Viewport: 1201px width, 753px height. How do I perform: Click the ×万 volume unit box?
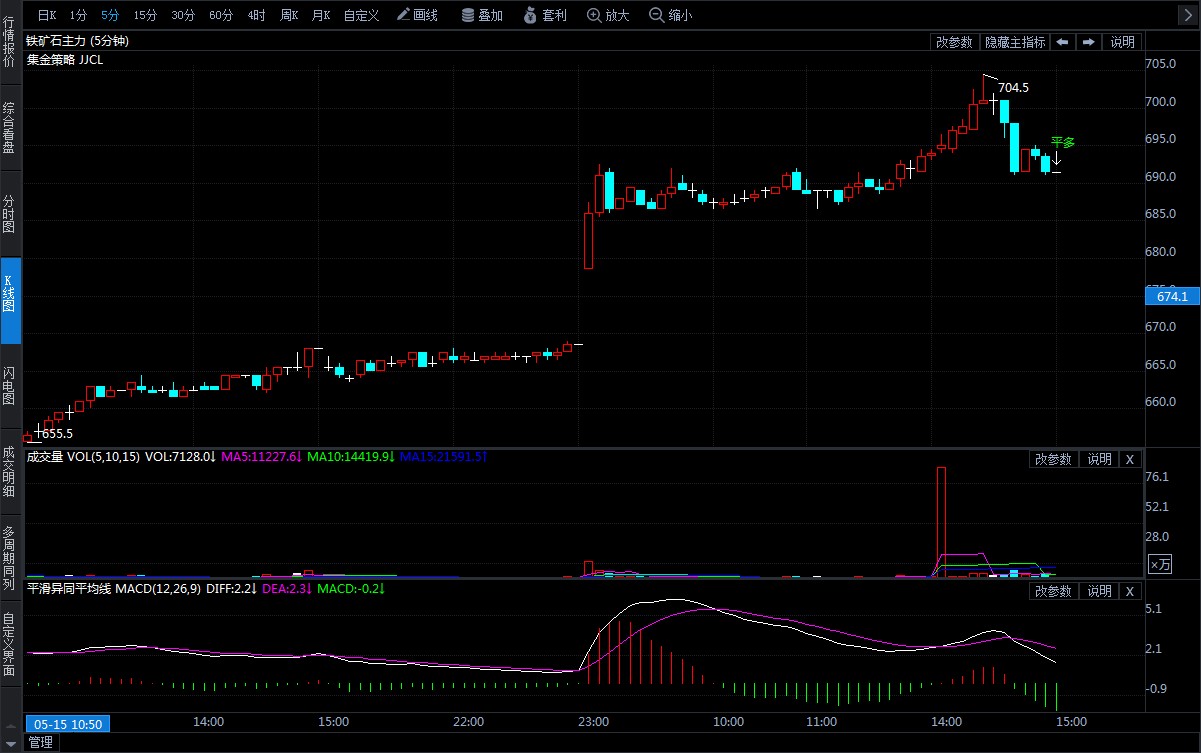click(x=1160, y=564)
